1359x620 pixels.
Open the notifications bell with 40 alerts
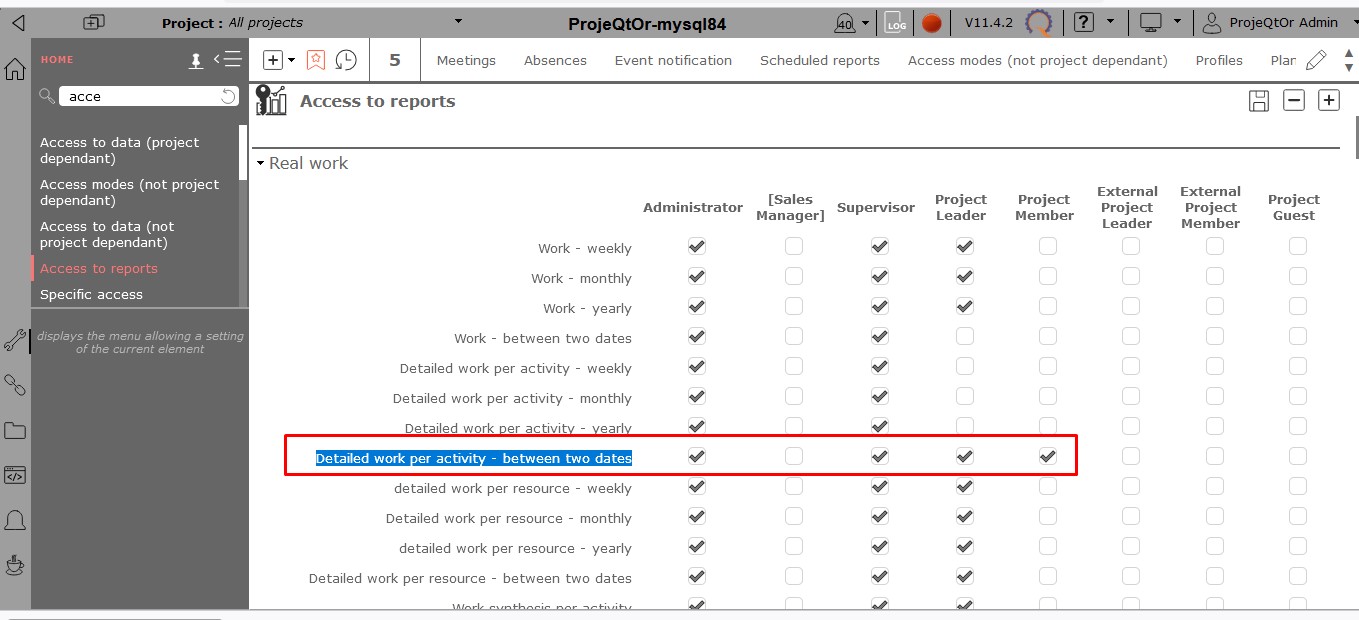tap(844, 22)
